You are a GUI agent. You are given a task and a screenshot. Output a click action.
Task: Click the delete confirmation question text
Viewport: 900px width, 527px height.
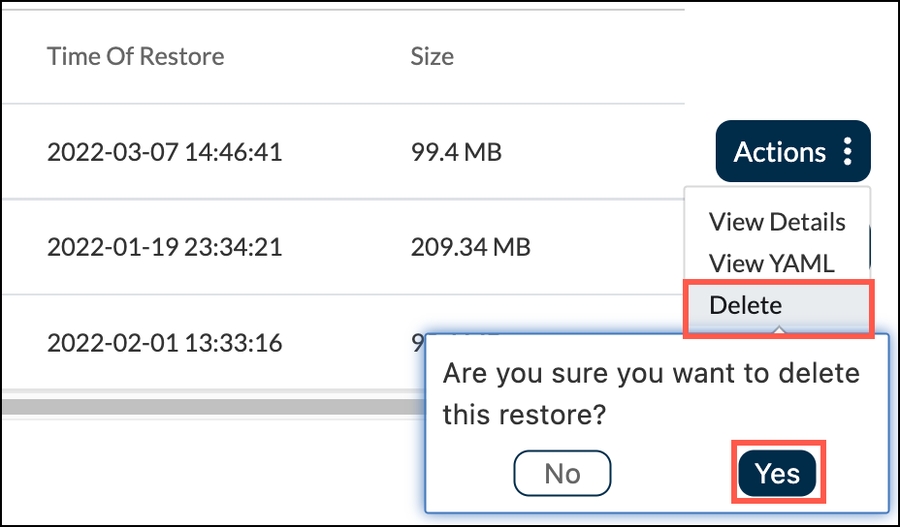point(650,394)
